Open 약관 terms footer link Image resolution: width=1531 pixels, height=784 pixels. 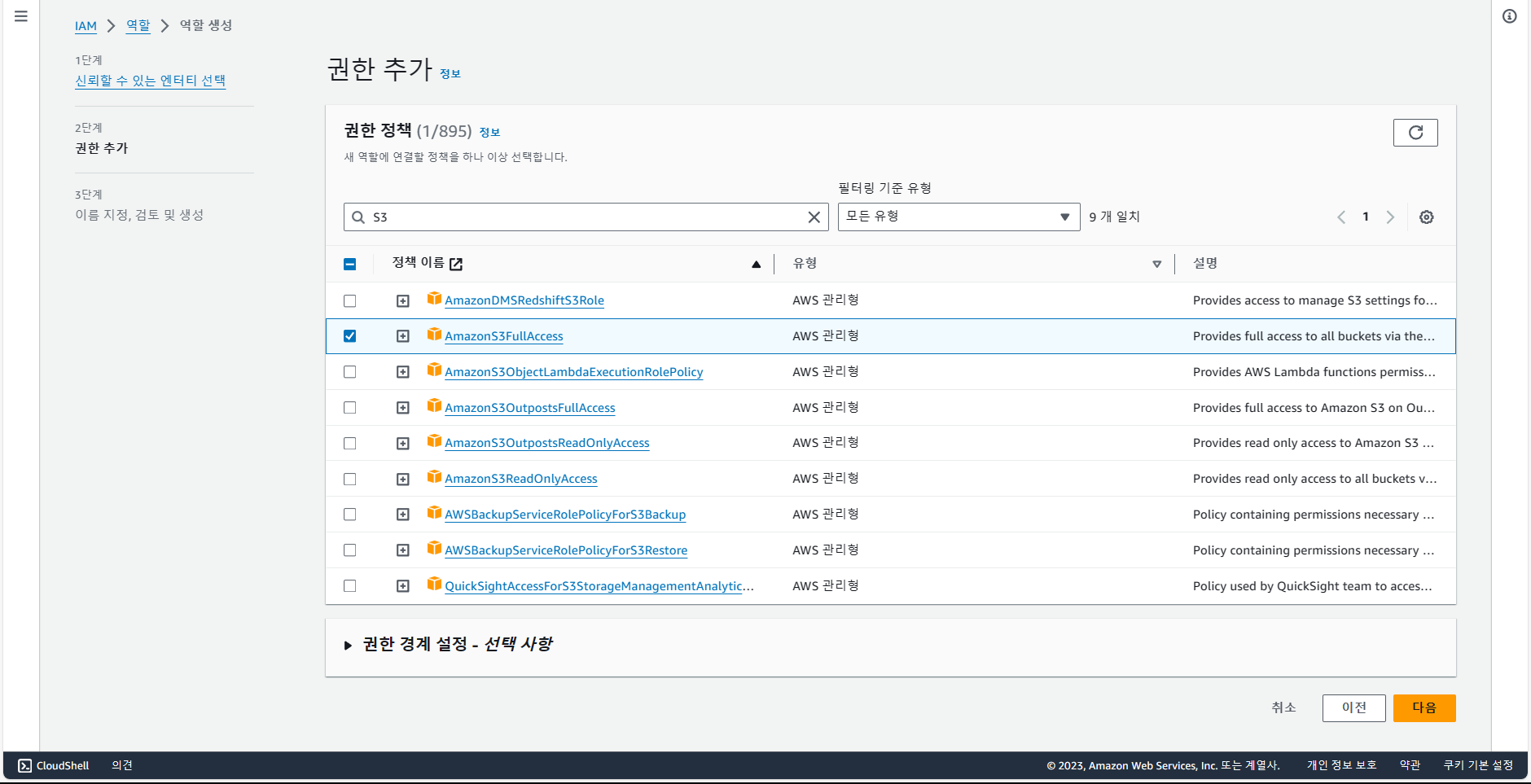[1410, 765]
